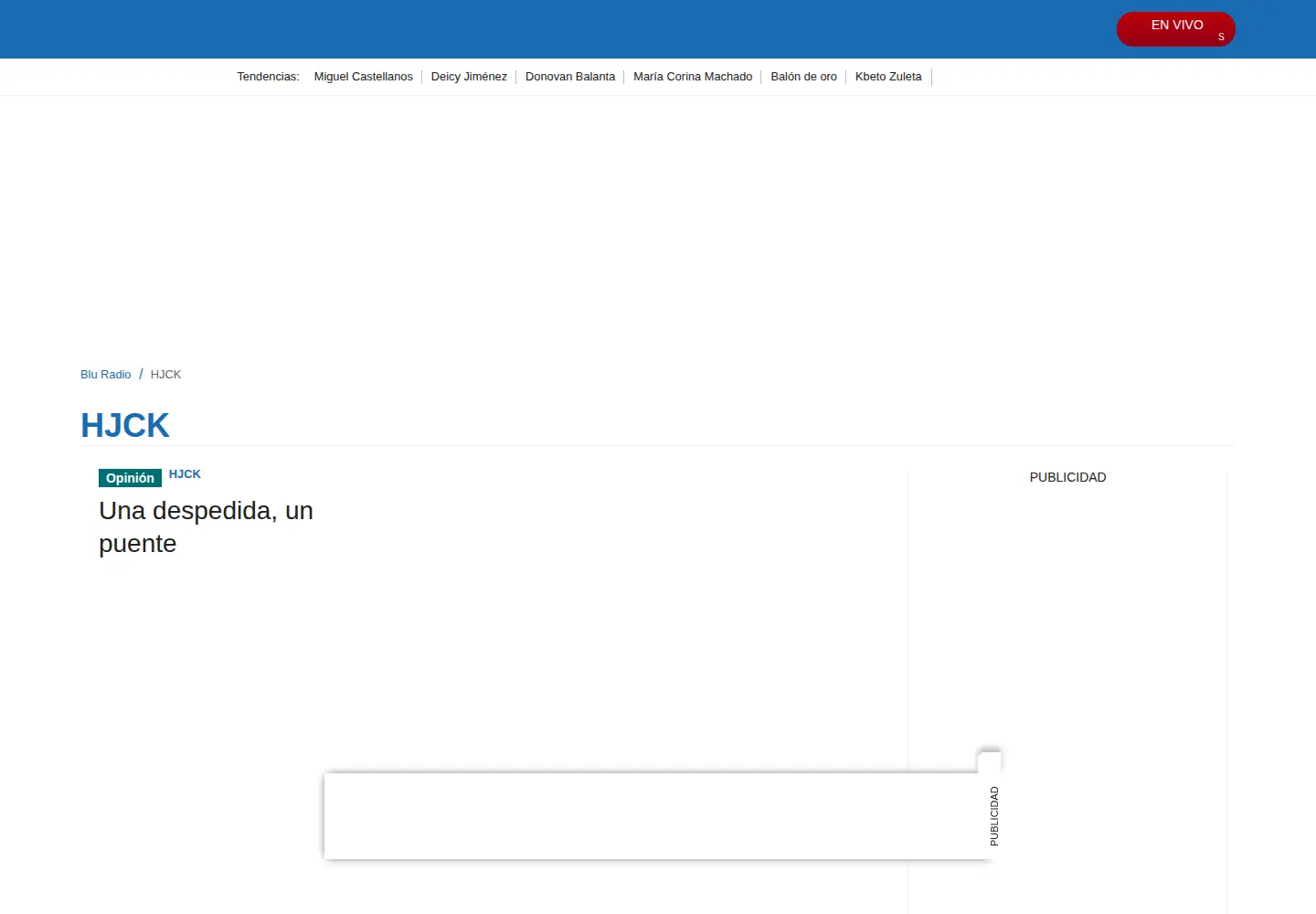Open the red EN VIVO live button
1316x914 pixels.
point(1175,29)
